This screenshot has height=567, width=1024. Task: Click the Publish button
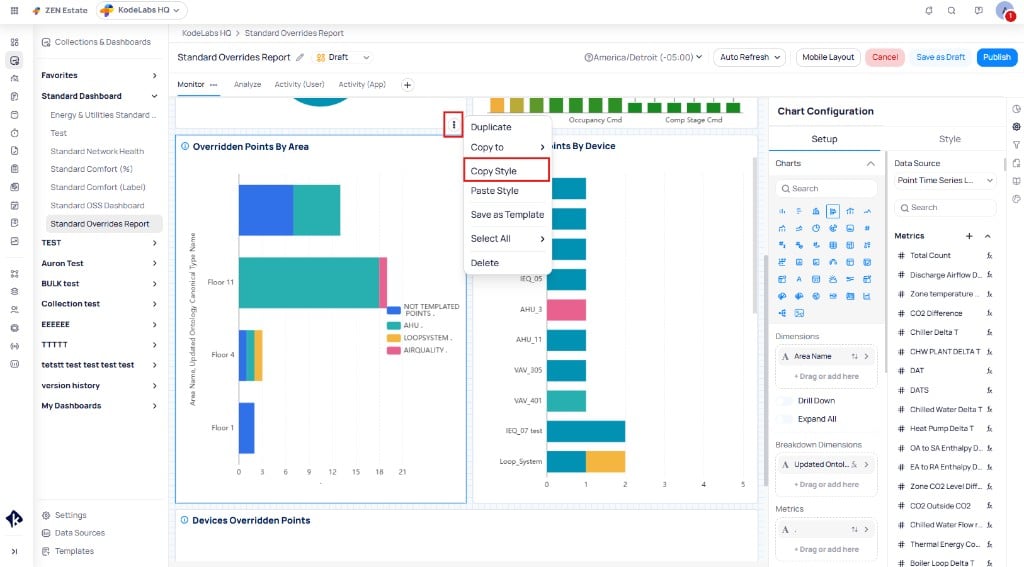click(997, 57)
